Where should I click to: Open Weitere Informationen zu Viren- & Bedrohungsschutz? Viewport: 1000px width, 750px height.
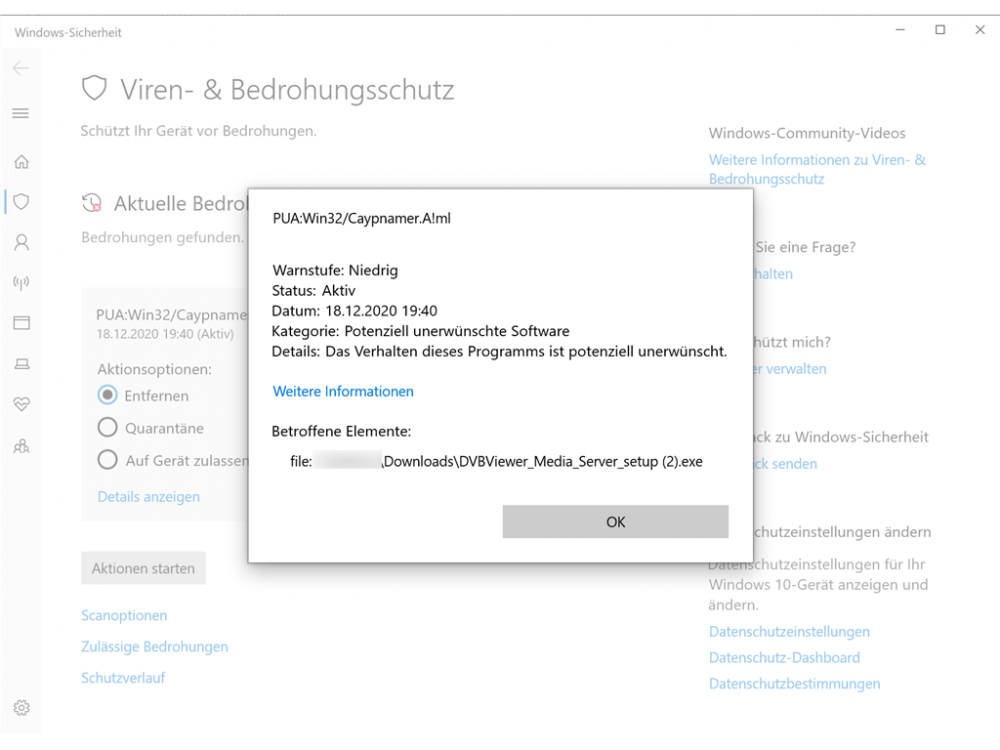(x=817, y=170)
